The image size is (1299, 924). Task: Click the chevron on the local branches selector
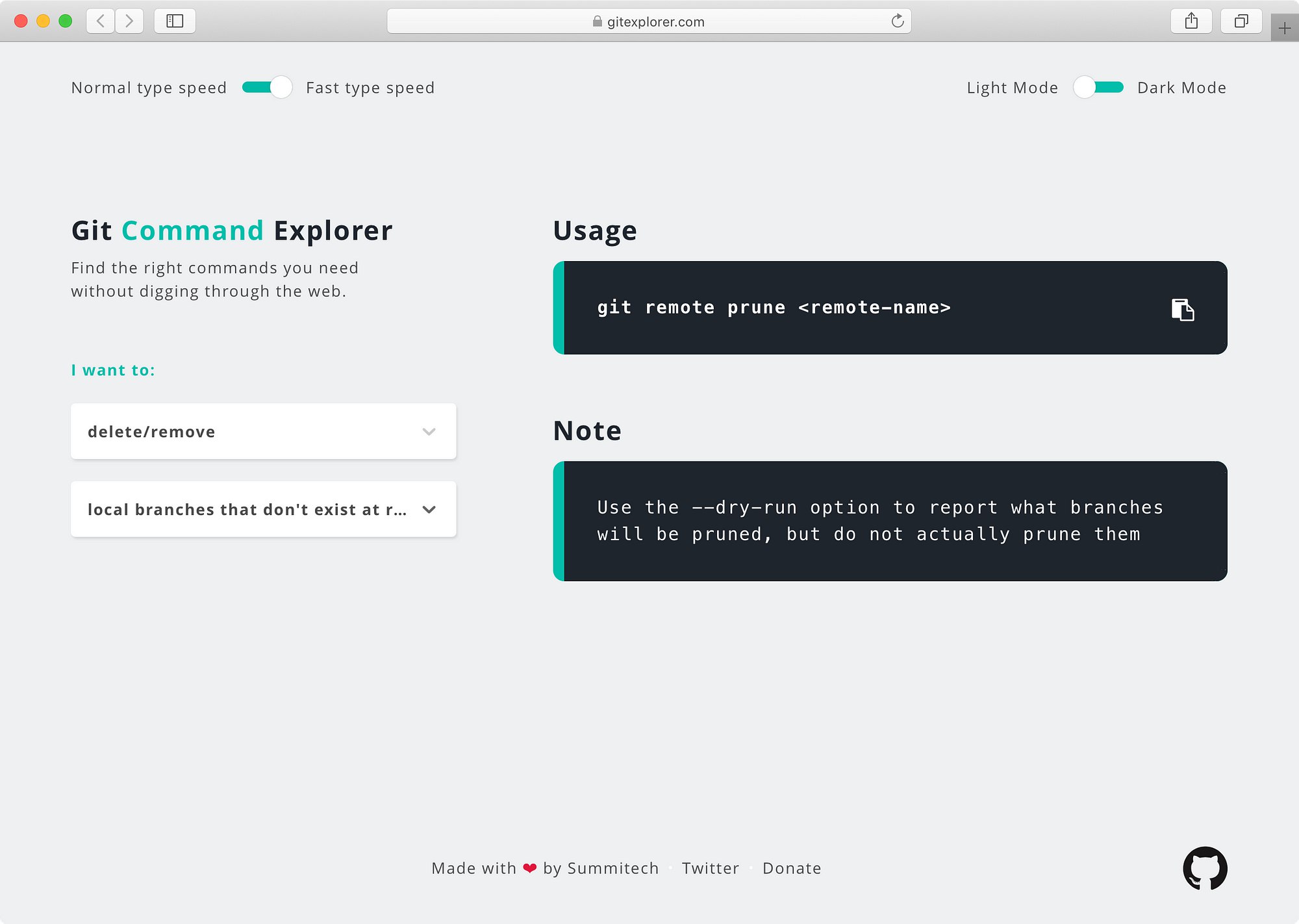429,510
